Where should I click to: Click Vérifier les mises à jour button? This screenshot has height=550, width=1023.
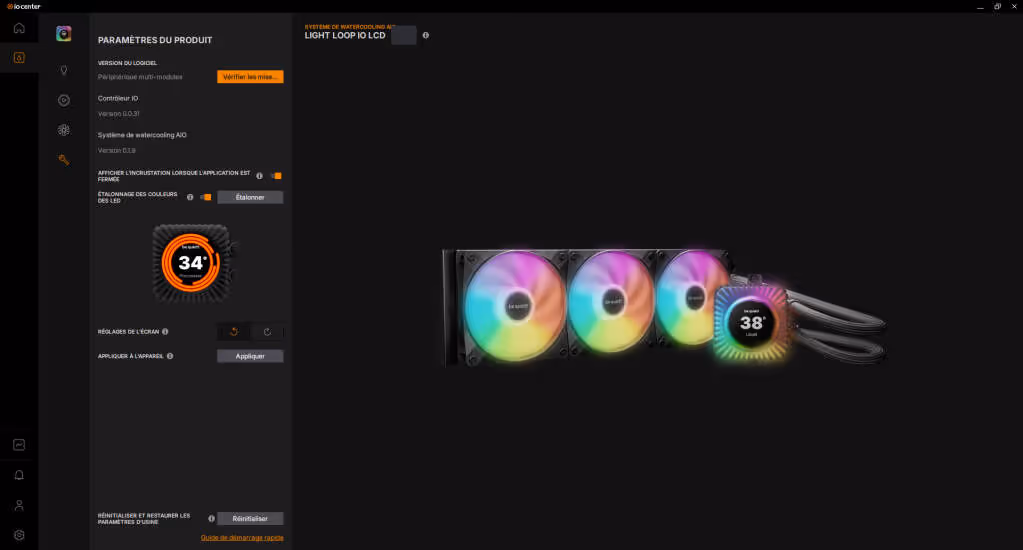tap(250, 76)
